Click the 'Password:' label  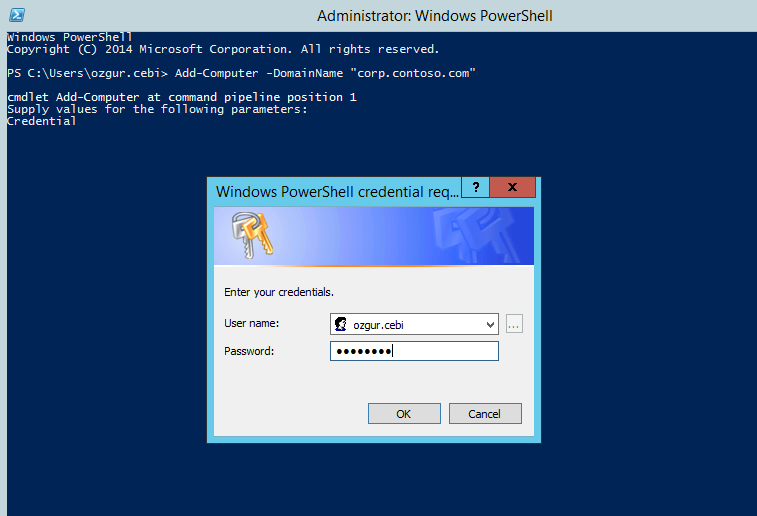click(249, 351)
